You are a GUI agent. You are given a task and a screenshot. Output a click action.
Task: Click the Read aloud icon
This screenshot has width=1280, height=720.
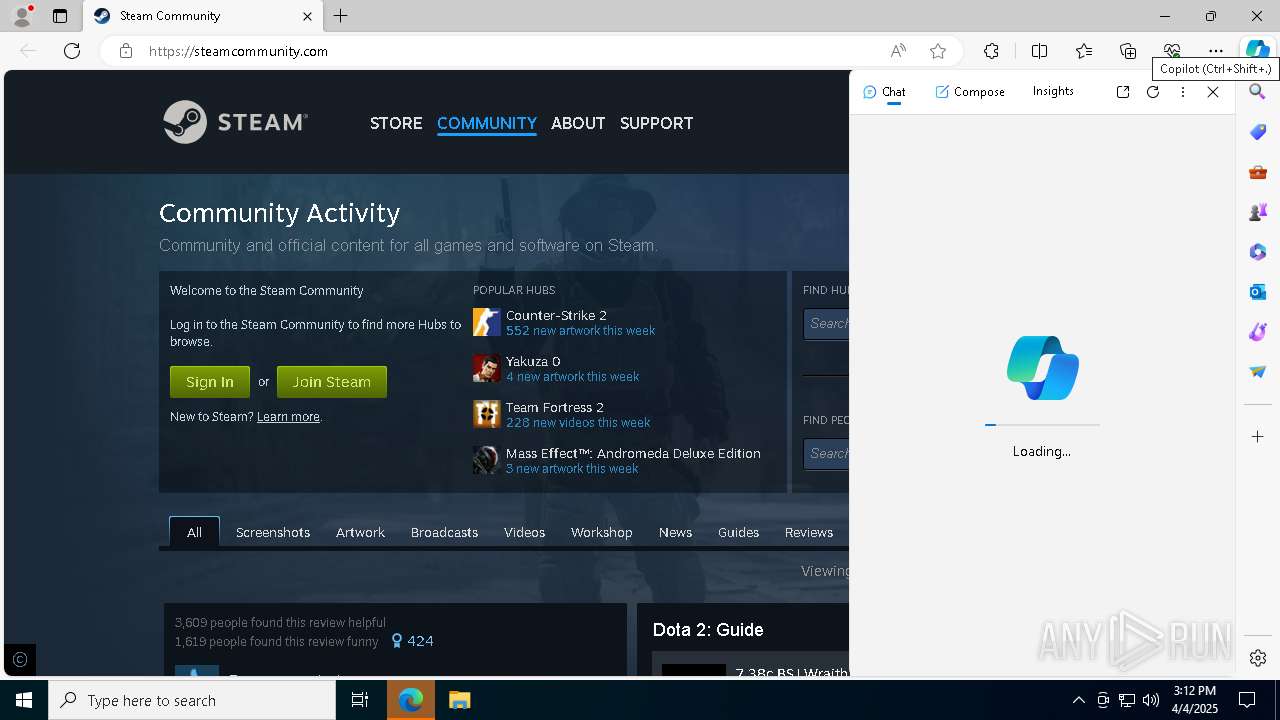coord(898,51)
